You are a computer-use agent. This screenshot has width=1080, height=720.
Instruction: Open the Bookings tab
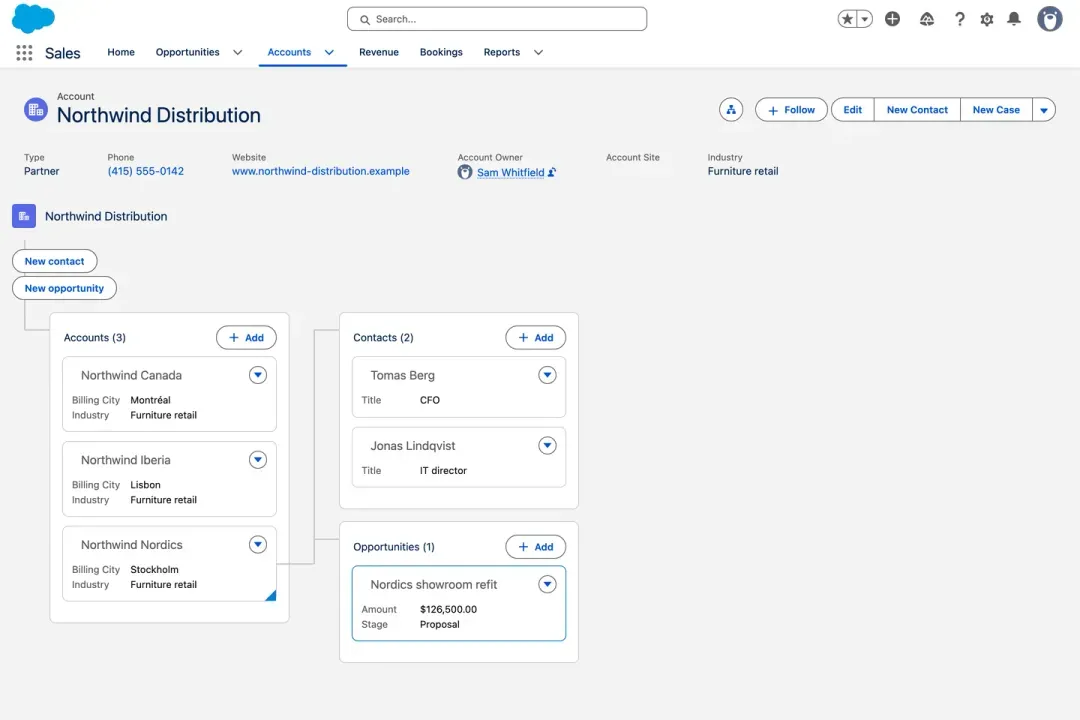(x=442, y=52)
